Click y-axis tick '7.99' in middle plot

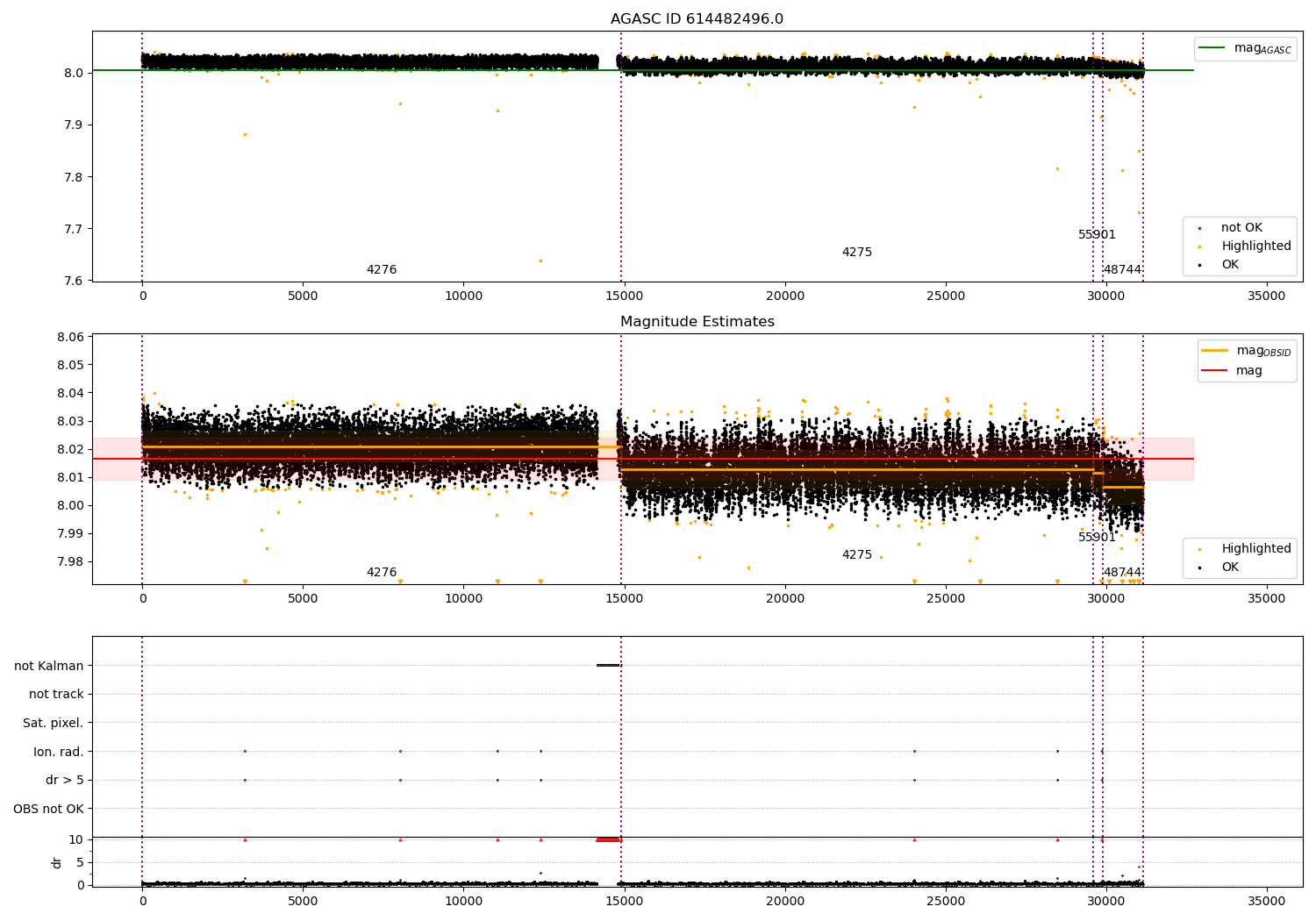[71, 533]
